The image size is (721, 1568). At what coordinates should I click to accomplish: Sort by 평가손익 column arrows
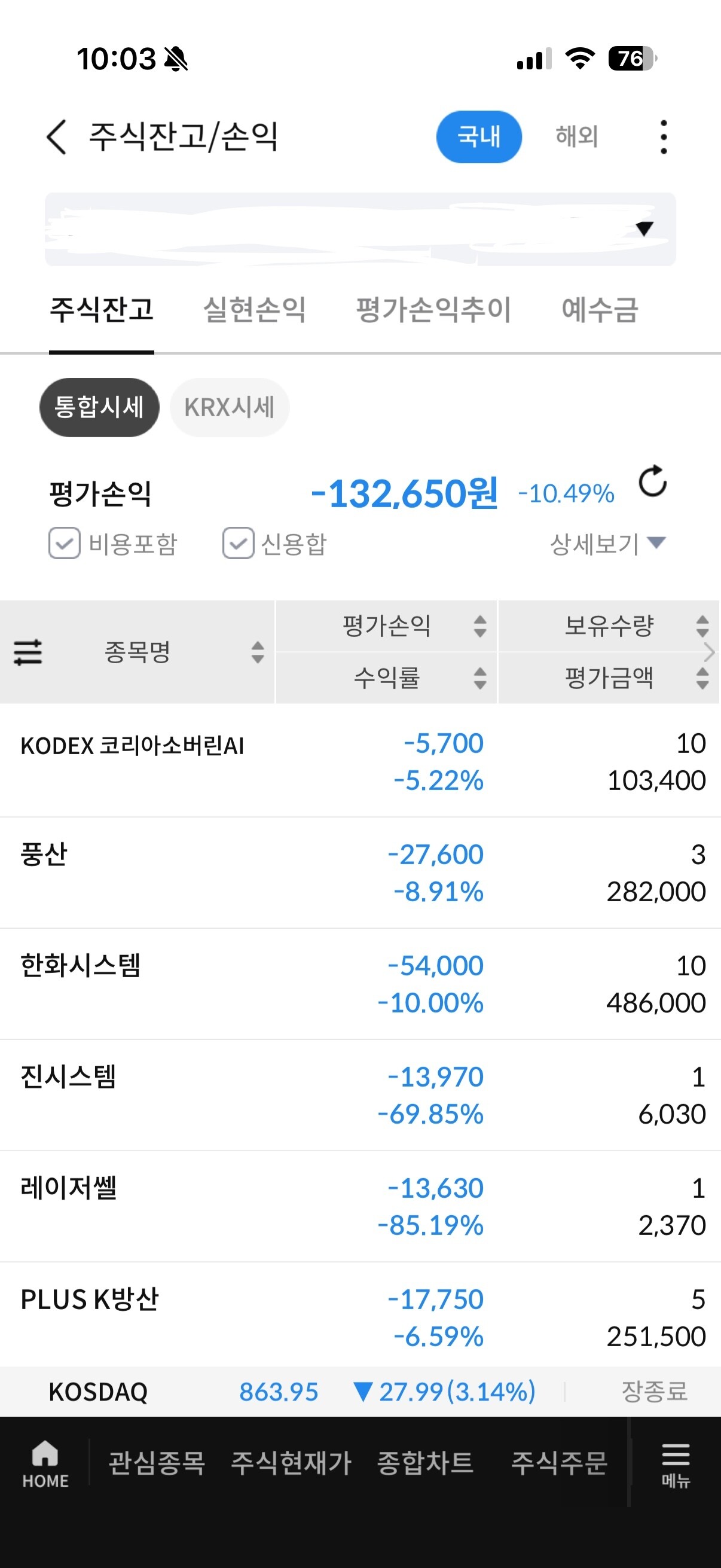(x=479, y=626)
